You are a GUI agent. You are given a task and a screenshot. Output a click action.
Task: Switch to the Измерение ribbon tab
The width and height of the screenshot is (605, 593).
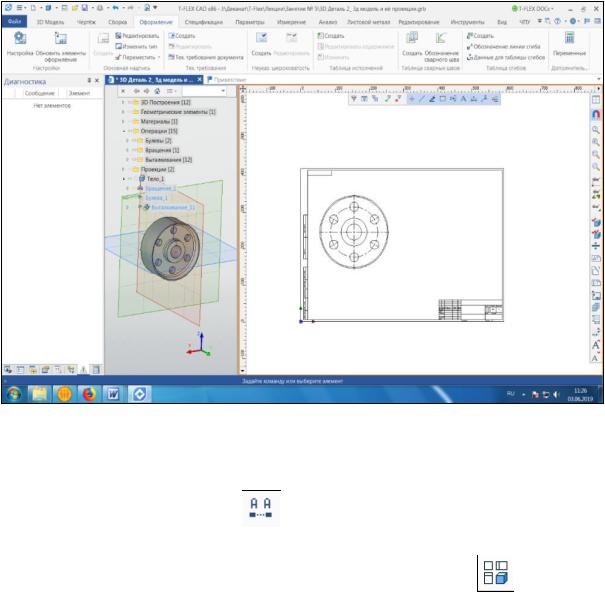coord(292,20)
